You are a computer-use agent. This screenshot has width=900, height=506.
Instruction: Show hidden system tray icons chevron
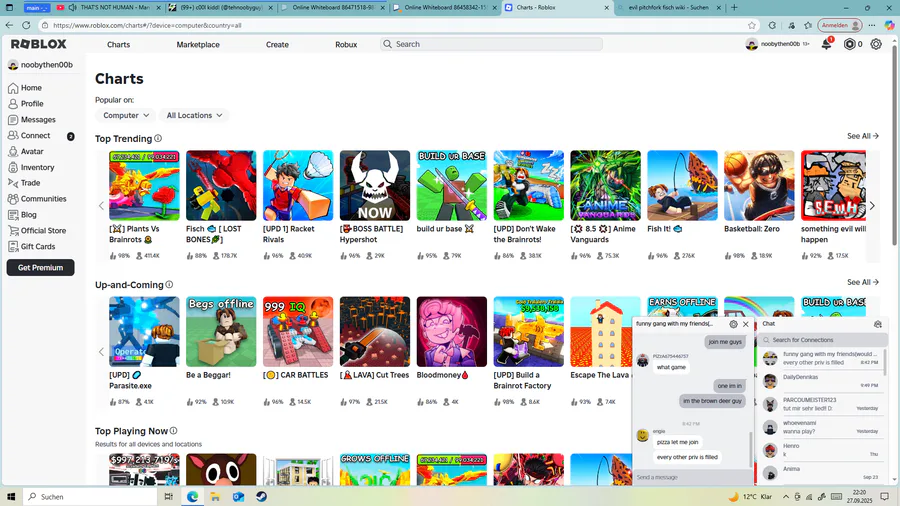coord(785,497)
